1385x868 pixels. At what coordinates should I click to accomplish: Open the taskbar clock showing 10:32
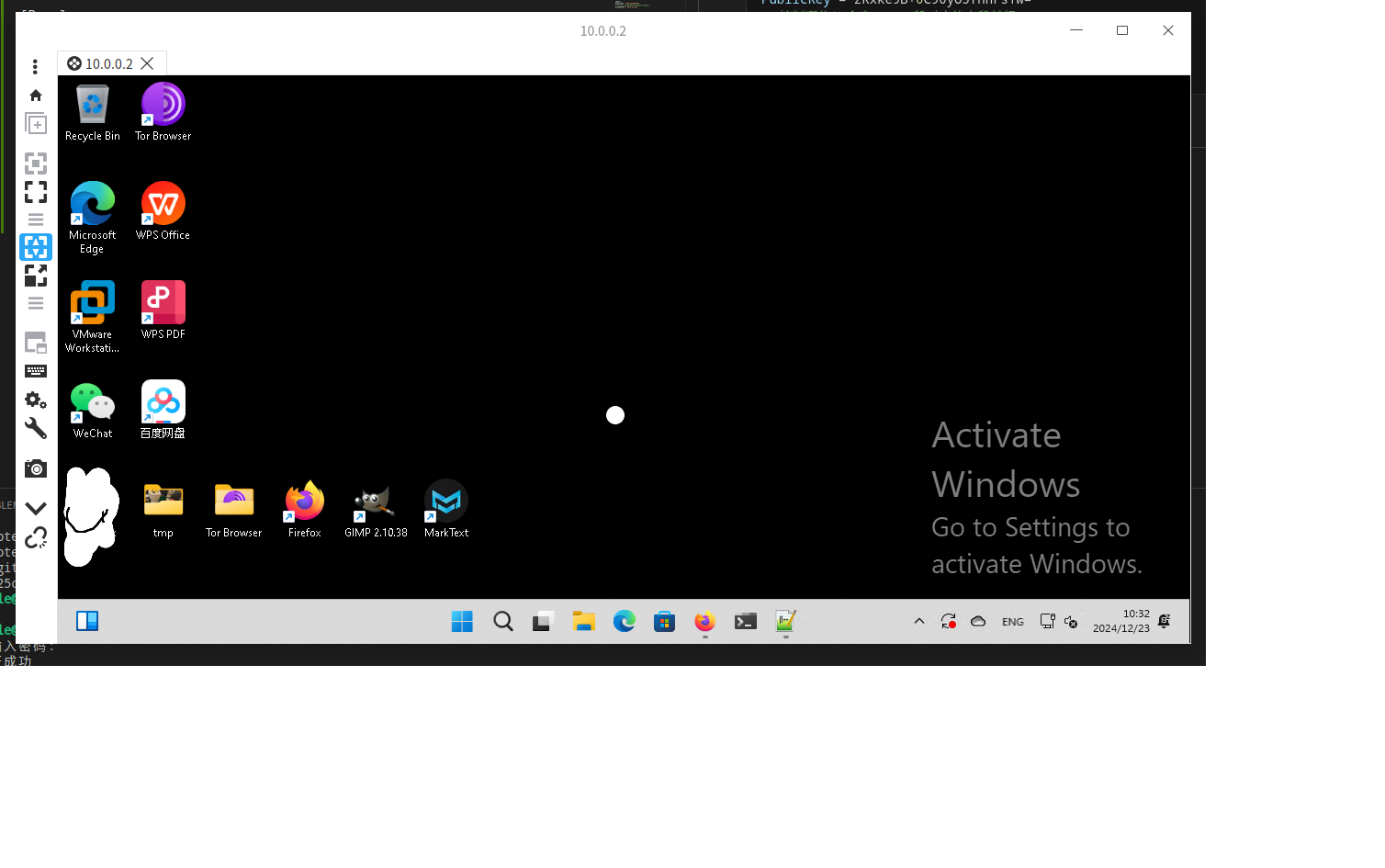1121,621
